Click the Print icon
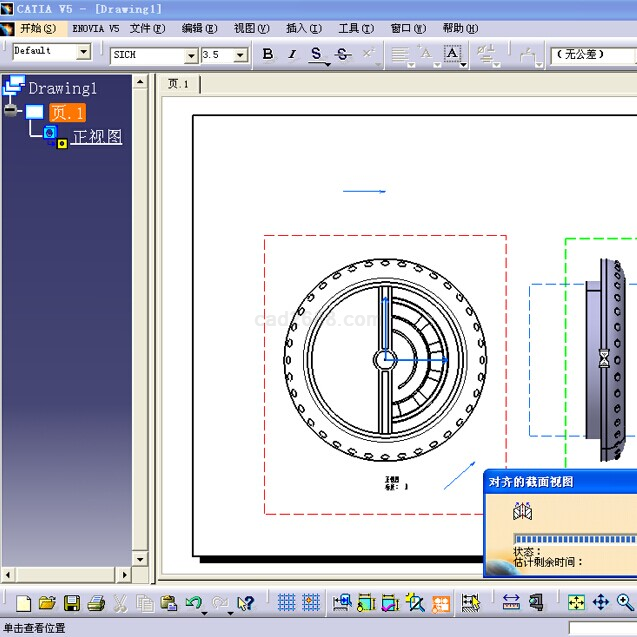This screenshot has width=637, height=637. 96,602
